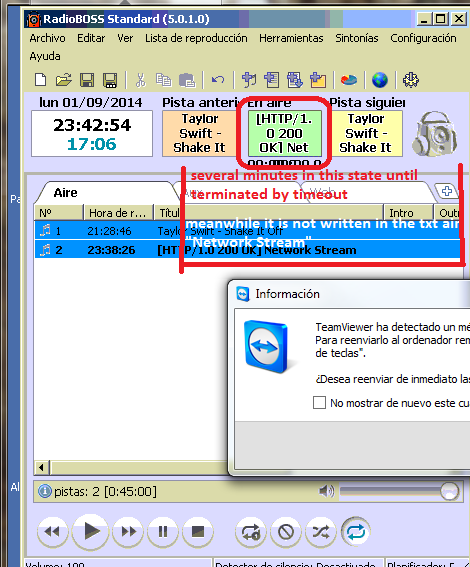Screen dimensions: 470x567
Task: Click the left arrow of the horizontal scrollbar
Action: pyautogui.click(x=42, y=467)
